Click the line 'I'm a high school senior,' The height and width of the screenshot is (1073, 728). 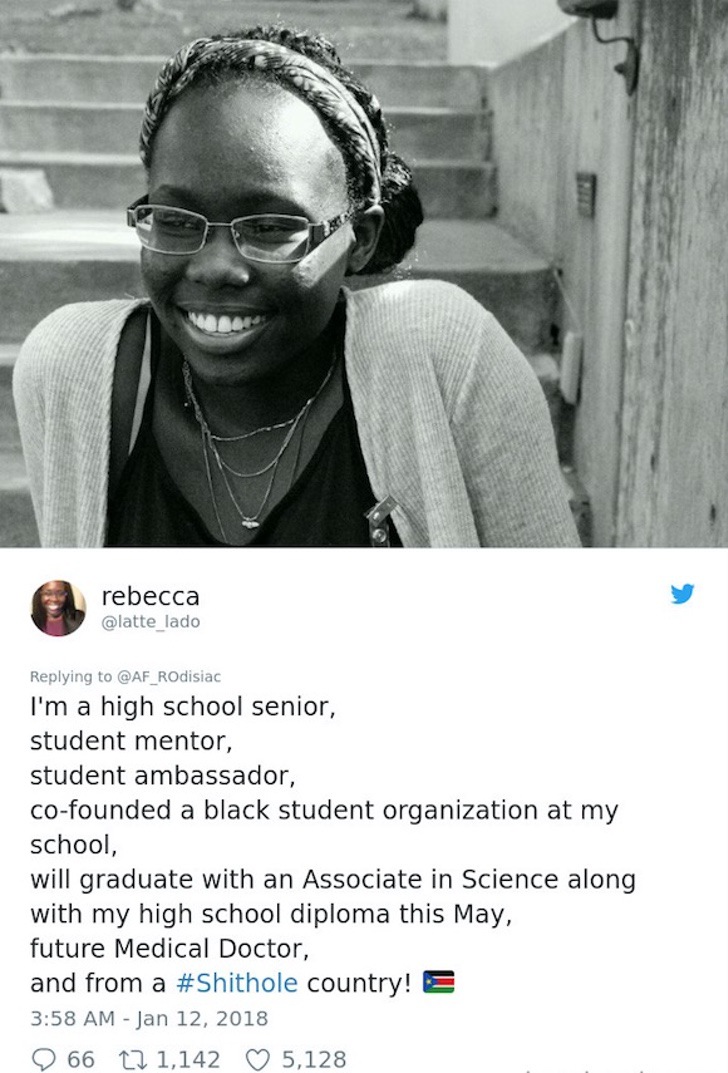pos(182,706)
